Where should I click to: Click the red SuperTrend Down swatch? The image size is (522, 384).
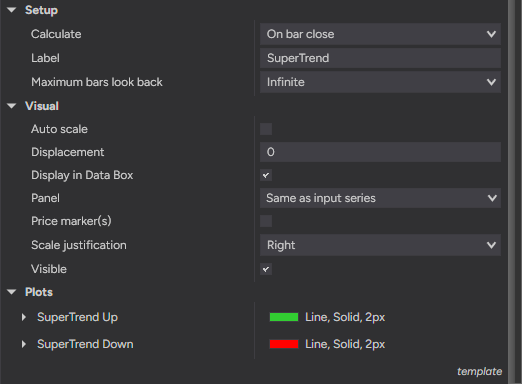[x=284, y=344]
